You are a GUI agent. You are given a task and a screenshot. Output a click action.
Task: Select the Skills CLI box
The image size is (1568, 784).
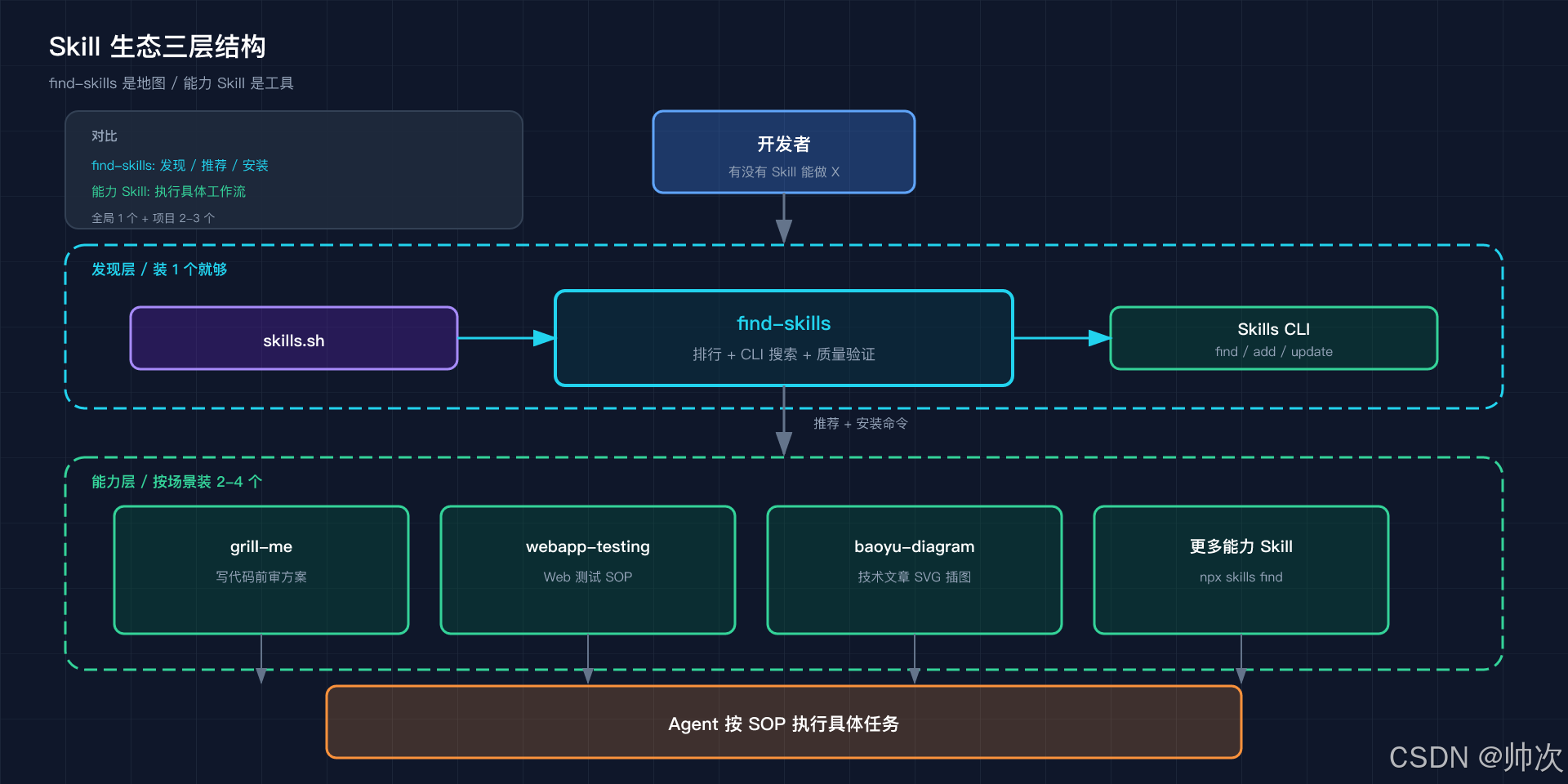tap(1274, 338)
